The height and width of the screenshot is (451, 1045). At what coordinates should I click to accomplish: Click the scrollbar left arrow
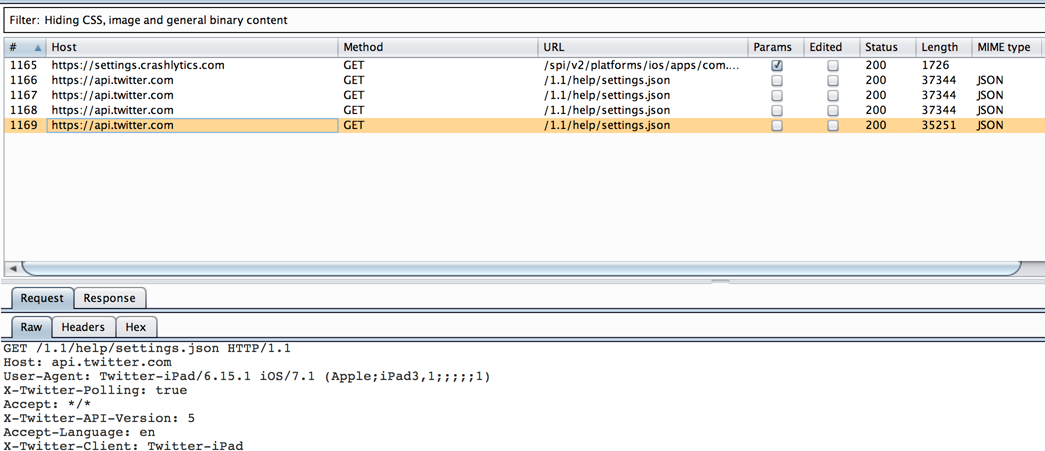click(11, 268)
